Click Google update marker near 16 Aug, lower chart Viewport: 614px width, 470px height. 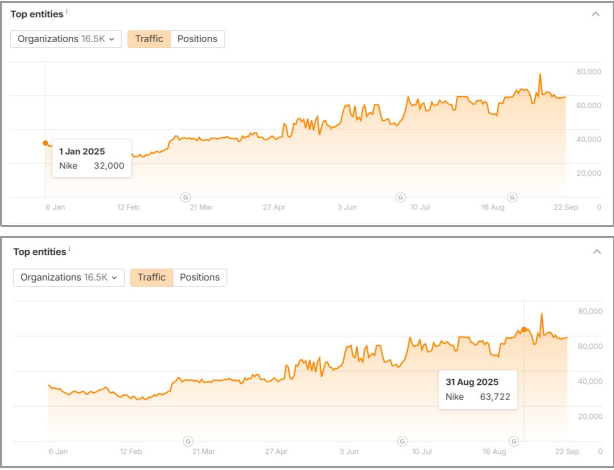[x=513, y=440]
